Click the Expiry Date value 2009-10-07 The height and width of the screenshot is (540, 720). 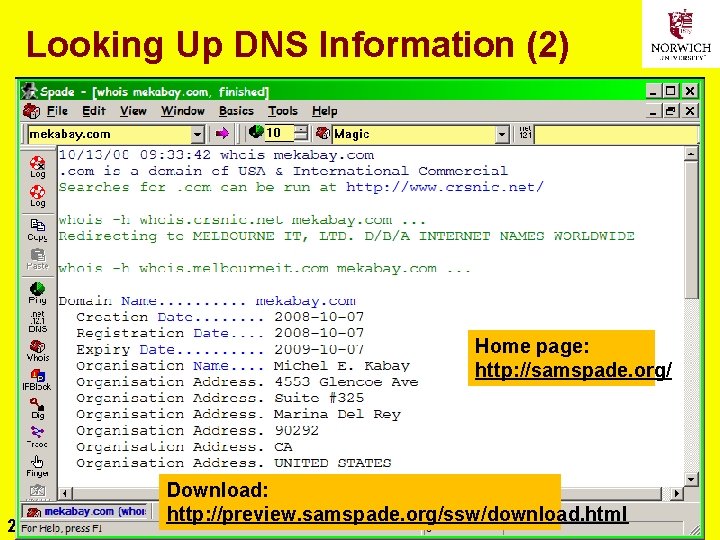coord(319,349)
